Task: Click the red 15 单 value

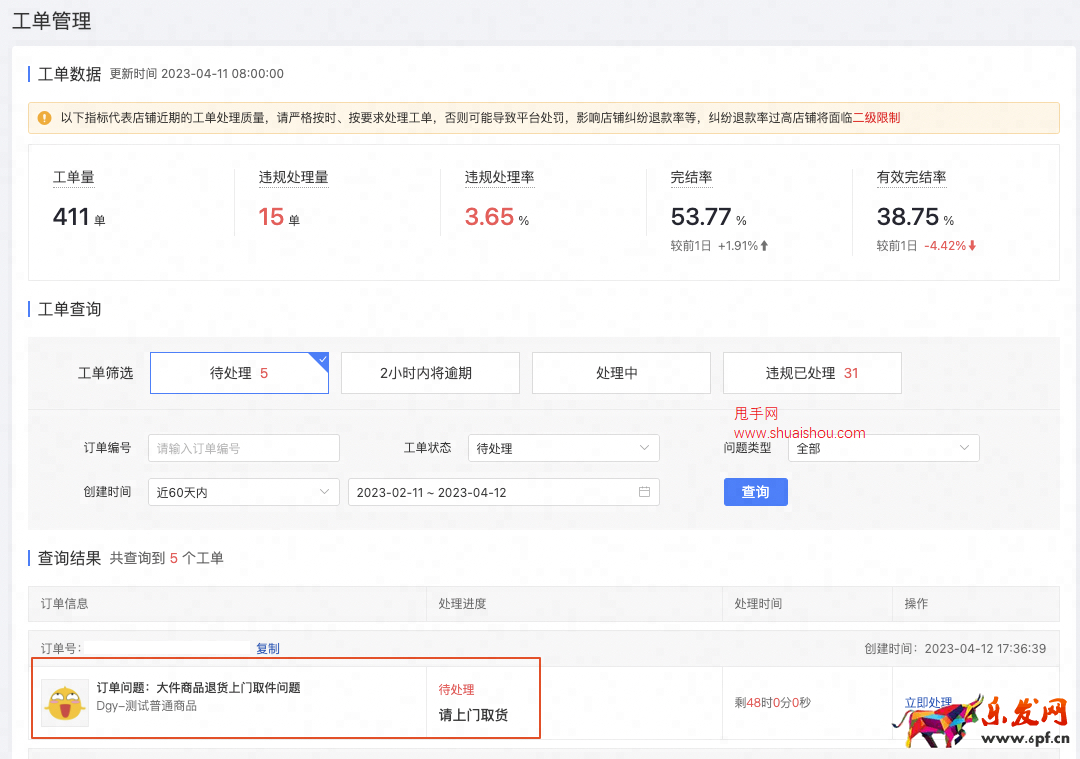Action: tap(279, 217)
